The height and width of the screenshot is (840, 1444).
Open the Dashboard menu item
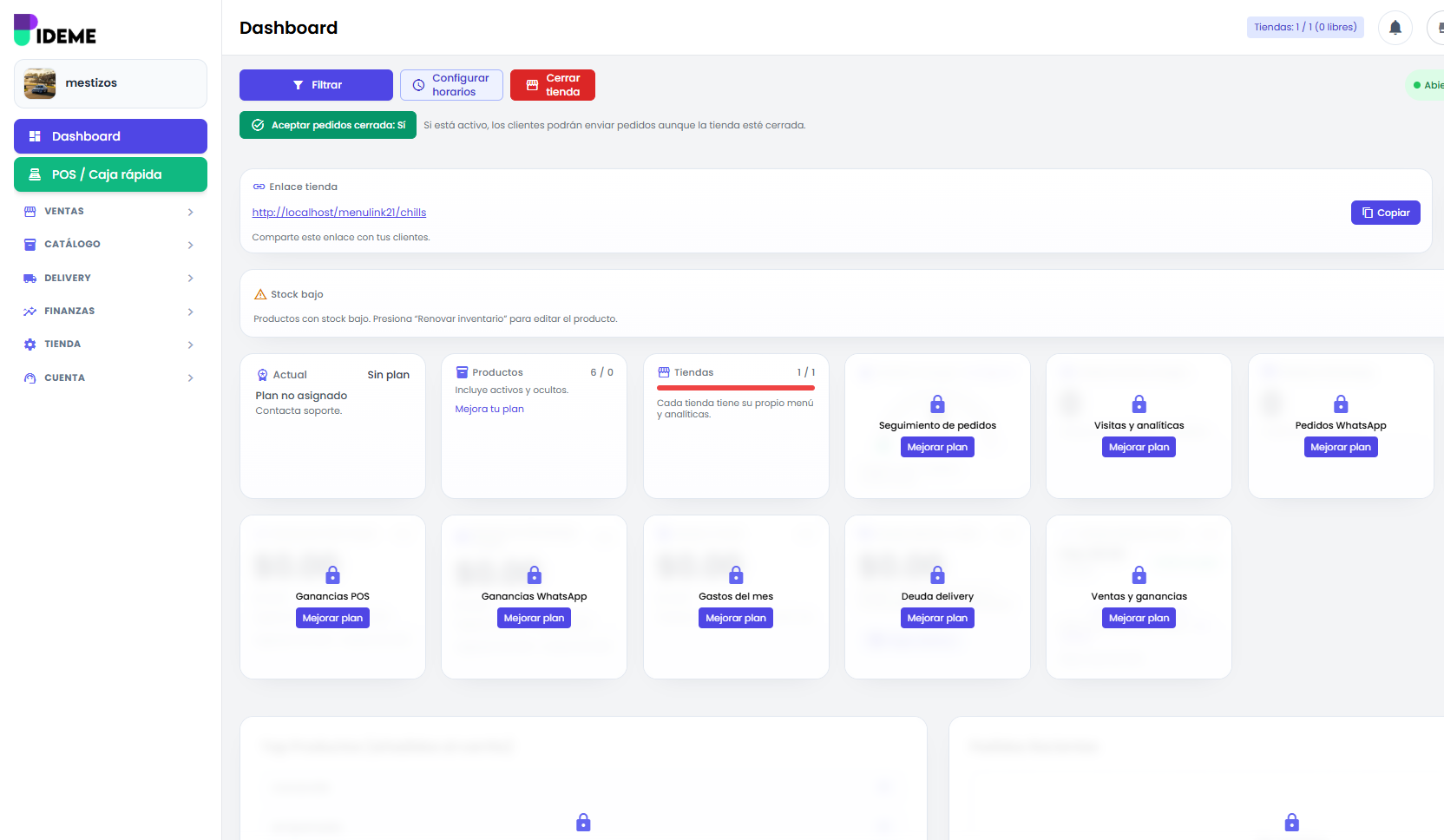click(x=110, y=136)
